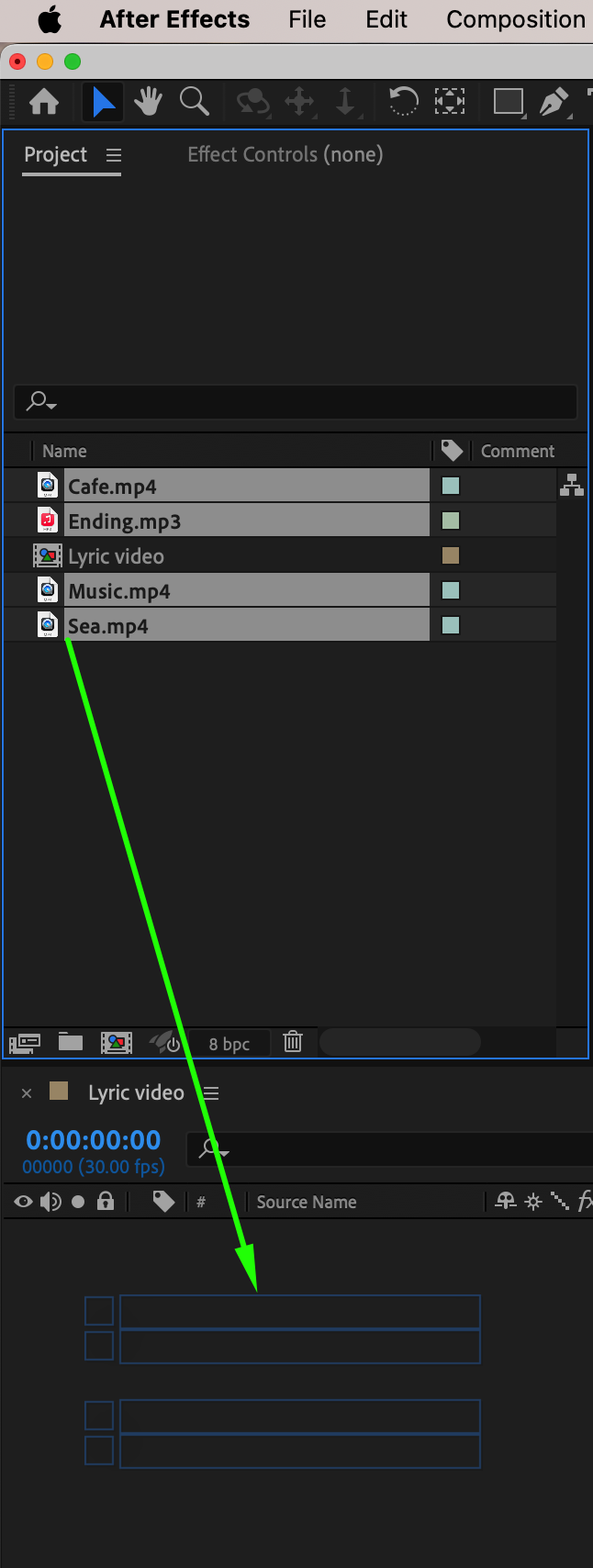
Task: Select the Lyric video composition item
Action: (x=116, y=556)
